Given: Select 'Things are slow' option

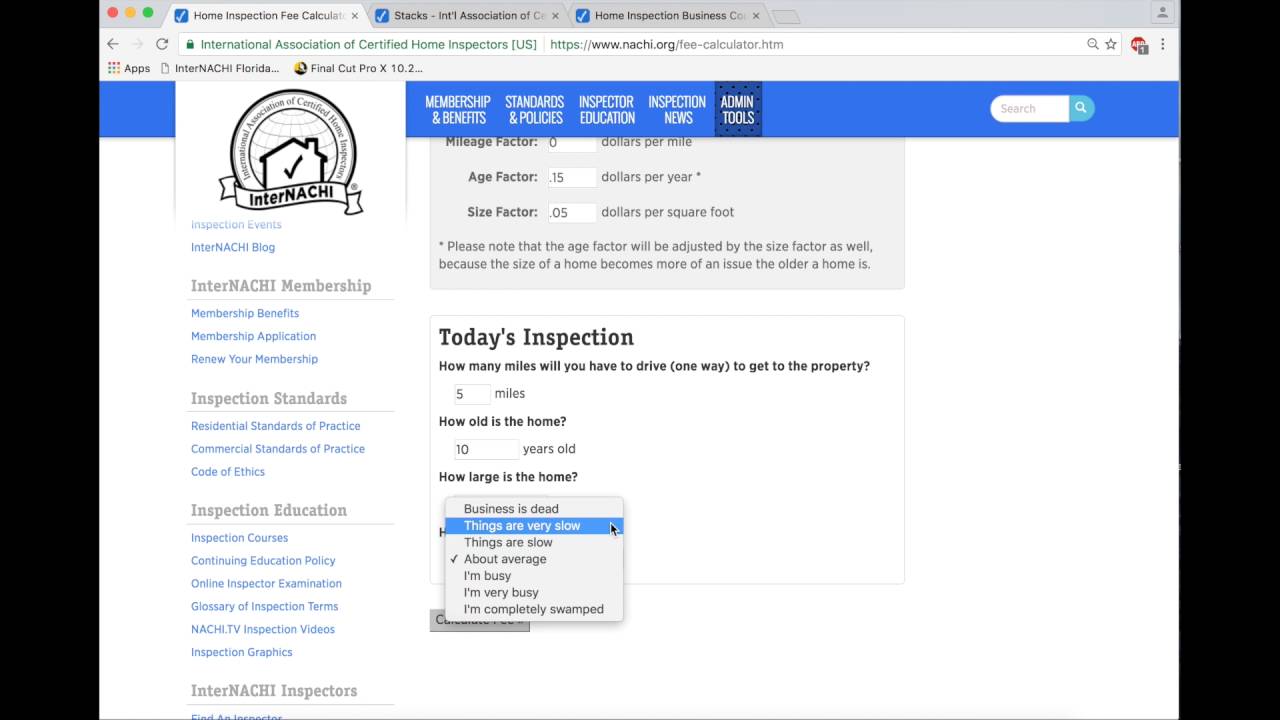Looking at the screenshot, I should click(x=534, y=542).
